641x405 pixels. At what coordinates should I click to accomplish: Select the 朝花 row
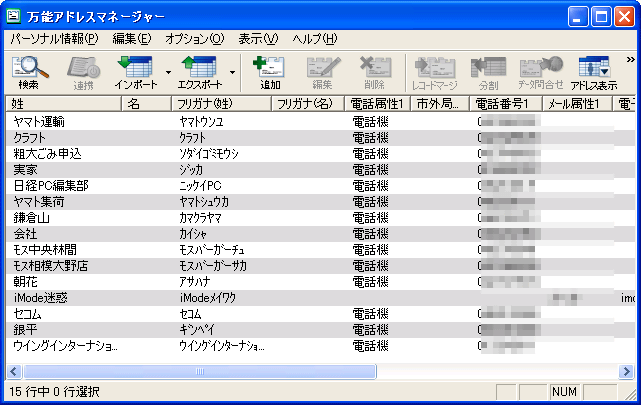point(320,282)
